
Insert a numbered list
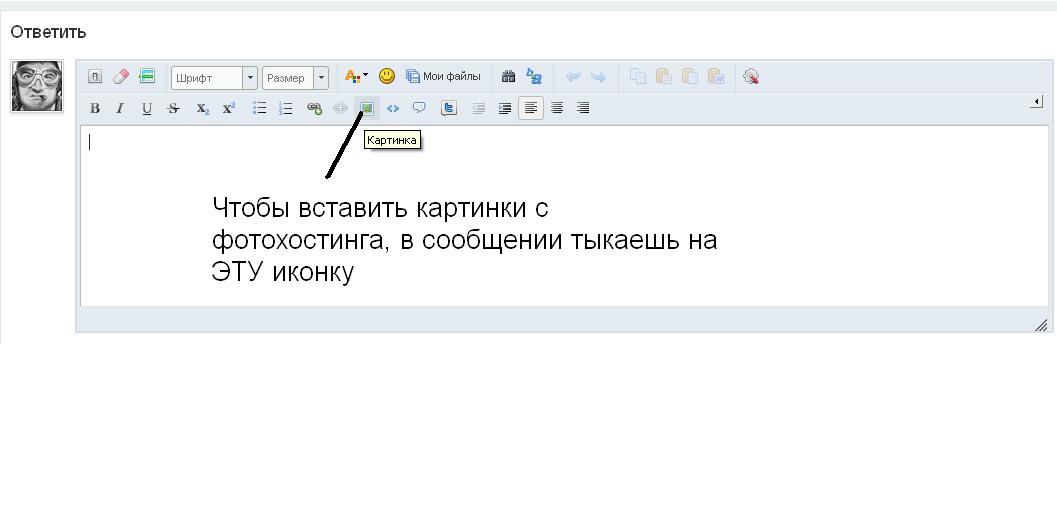tap(286, 108)
